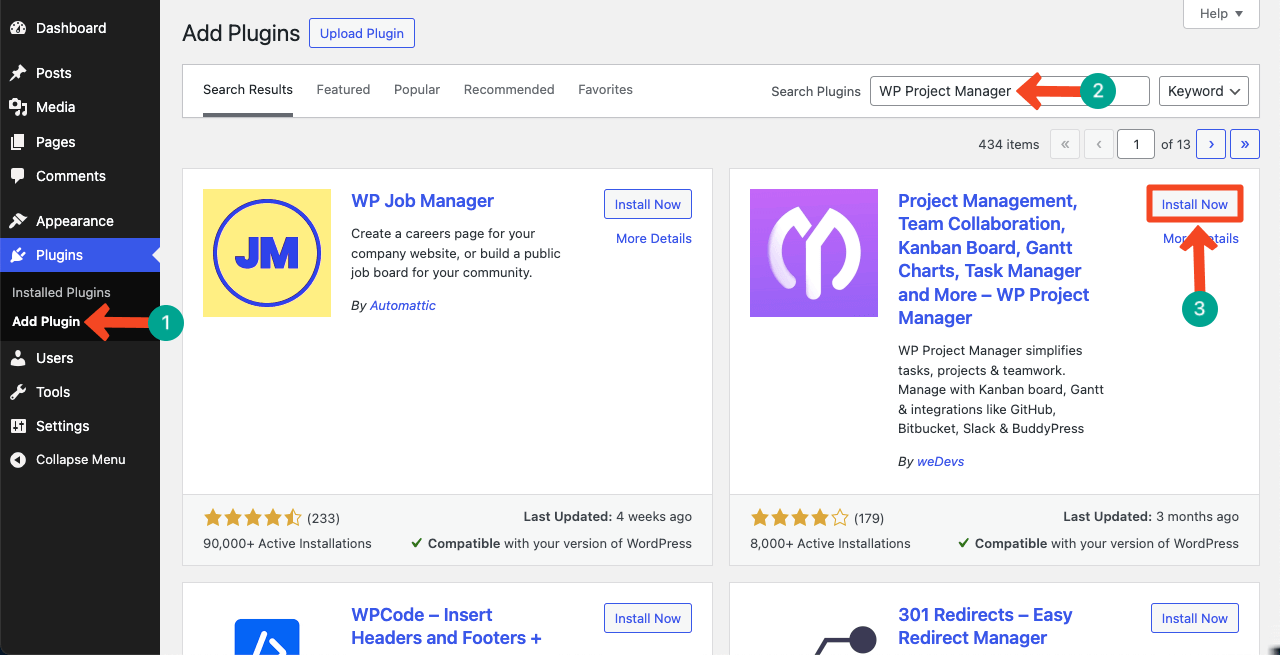Click 'Last Updated: 3 months ago' text
The width and height of the screenshot is (1280, 655).
[x=1151, y=517]
